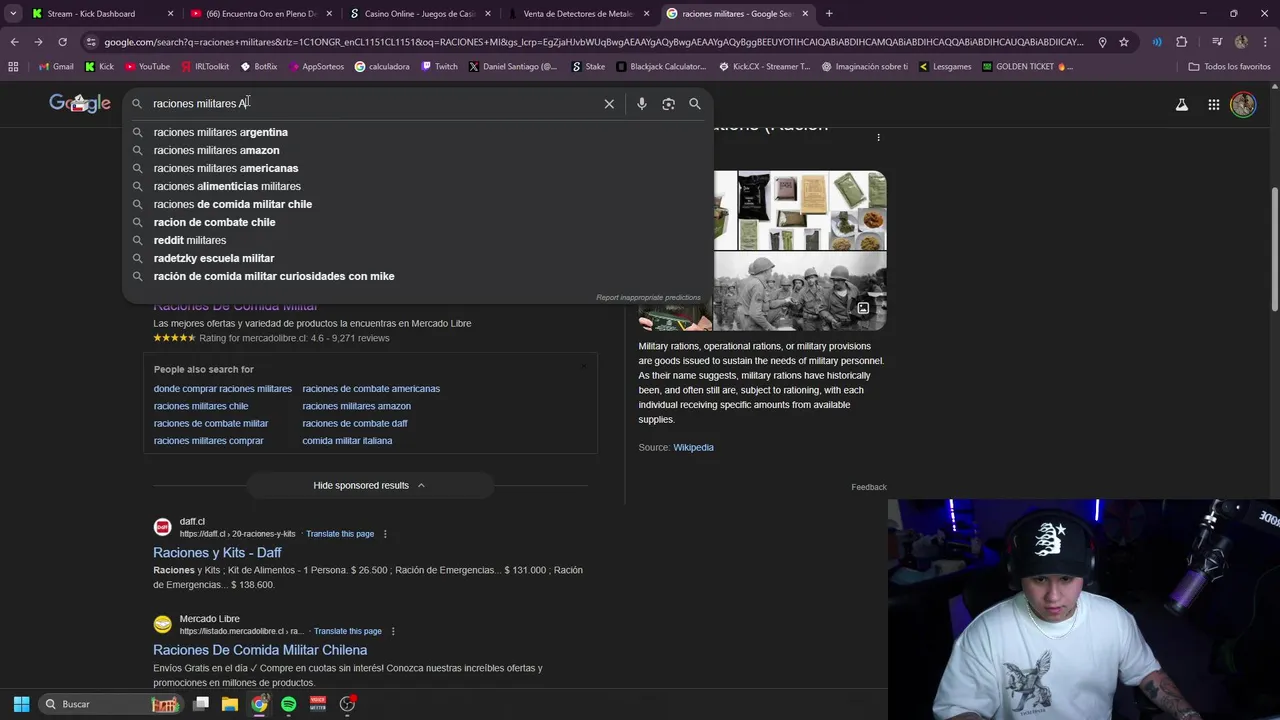Click Report inappropriate predictions
This screenshot has width=1280, height=720.
[648, 297]
